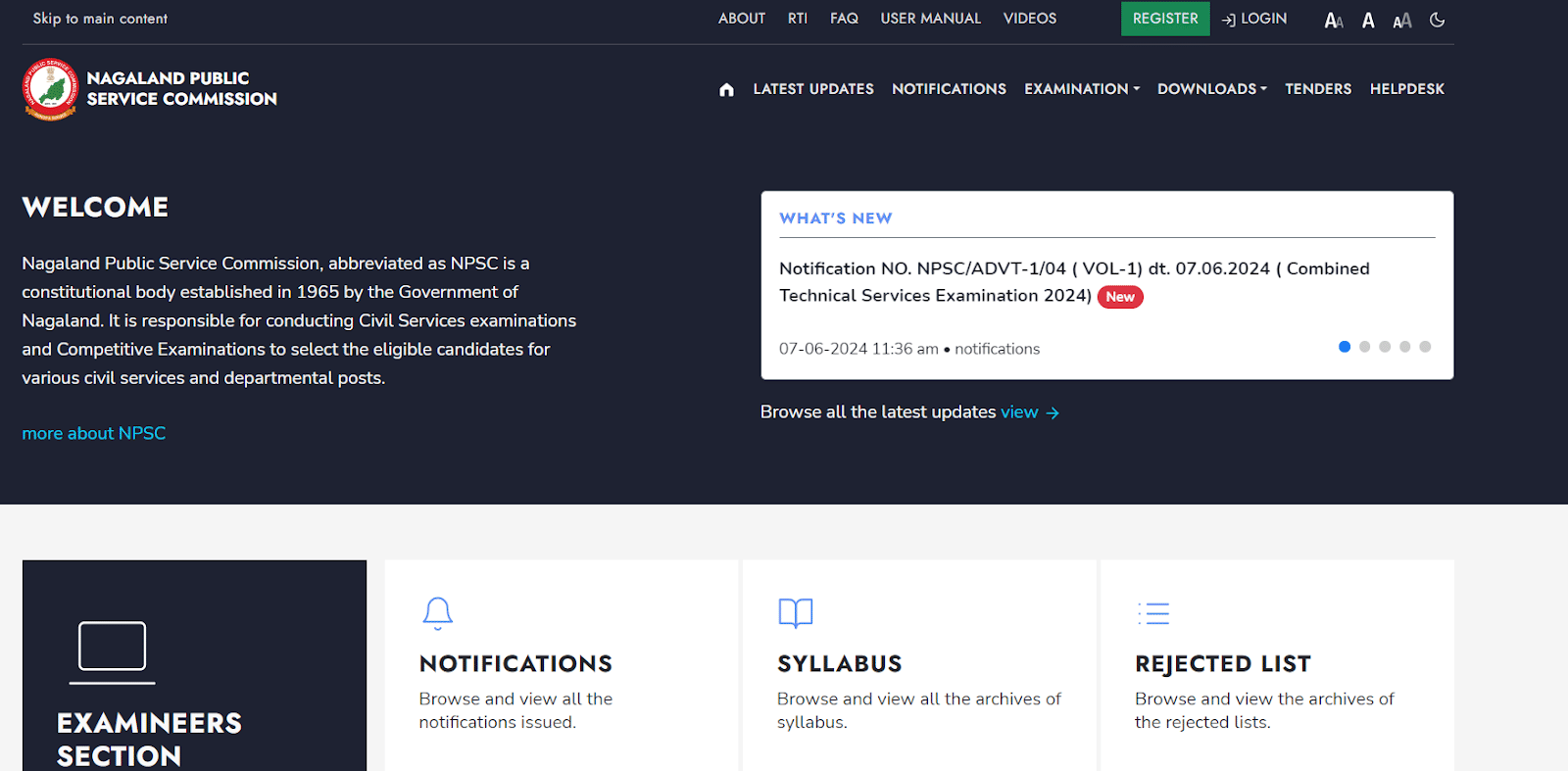Open the Rejected List icon card
This screenshot has width=1568, height=771.
(x=1277, y=665)
